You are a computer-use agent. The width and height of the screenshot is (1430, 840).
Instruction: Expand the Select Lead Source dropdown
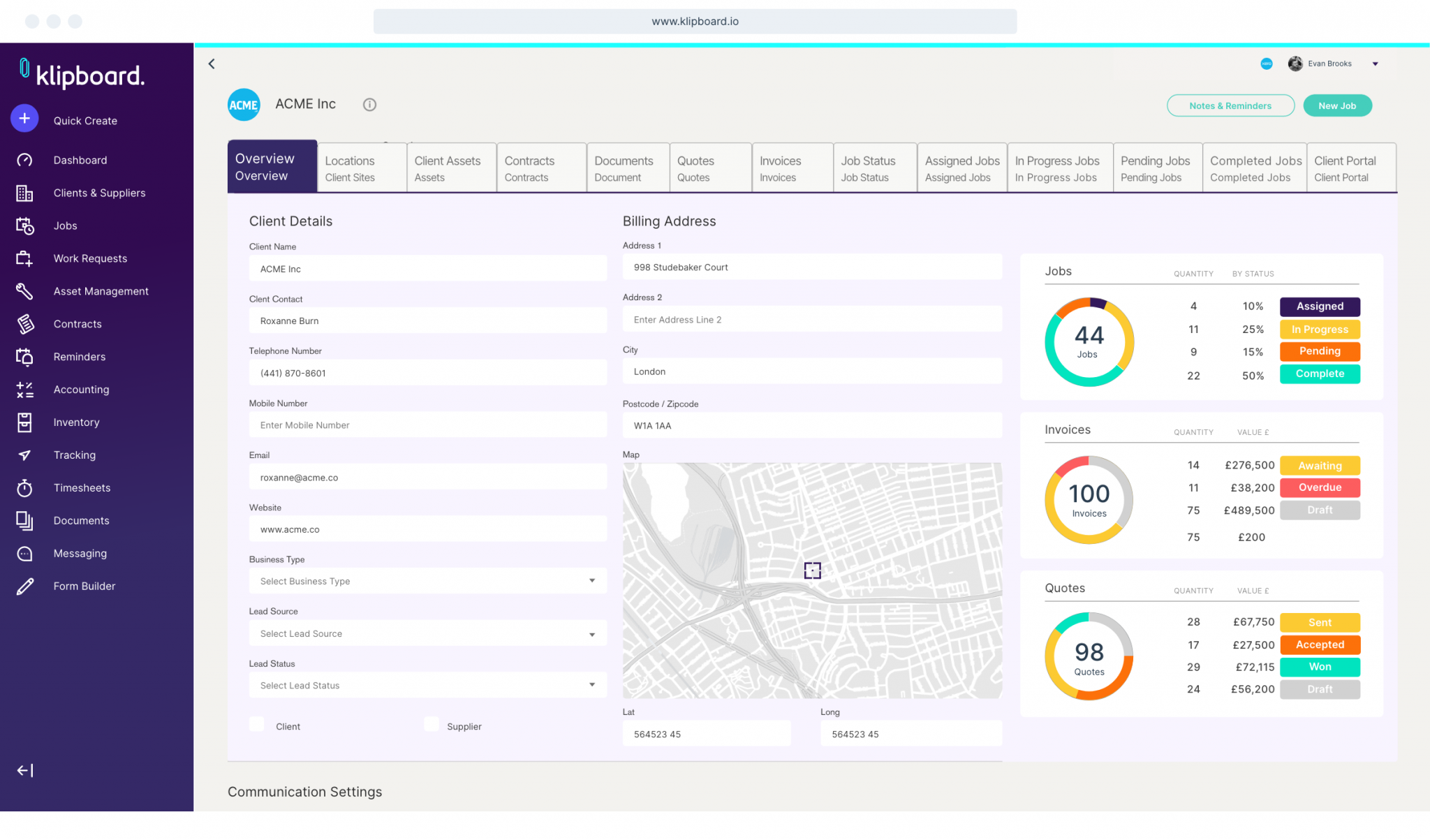[x=592, y=633]
